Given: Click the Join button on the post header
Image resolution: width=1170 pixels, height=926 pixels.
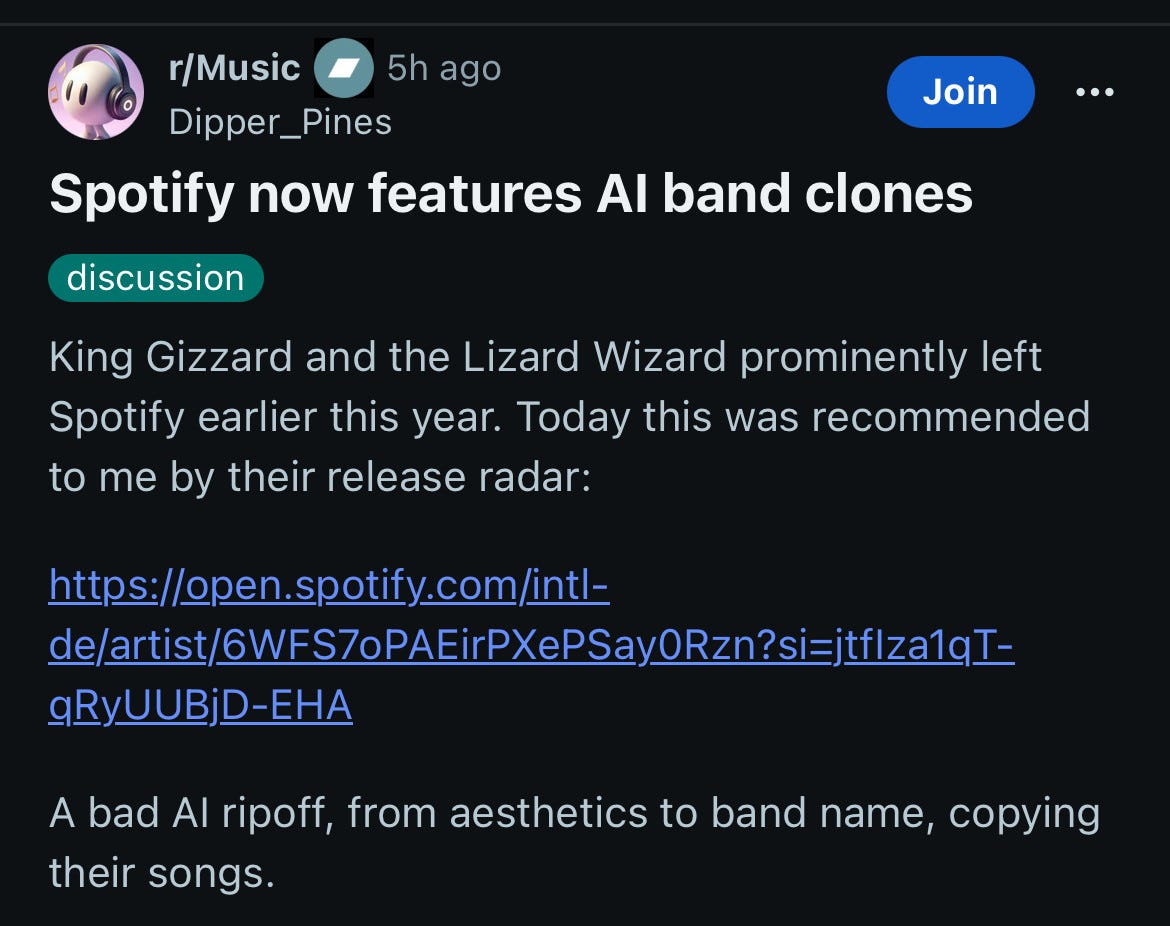Looking at the screenshot, I should [x=960, y=91].
